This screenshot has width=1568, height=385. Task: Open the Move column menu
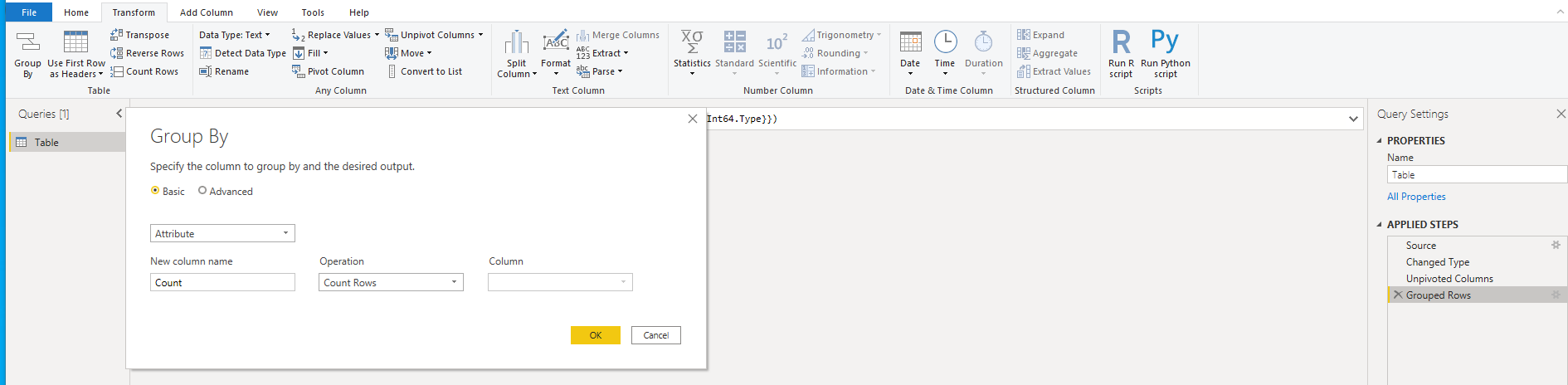(408, 53)
